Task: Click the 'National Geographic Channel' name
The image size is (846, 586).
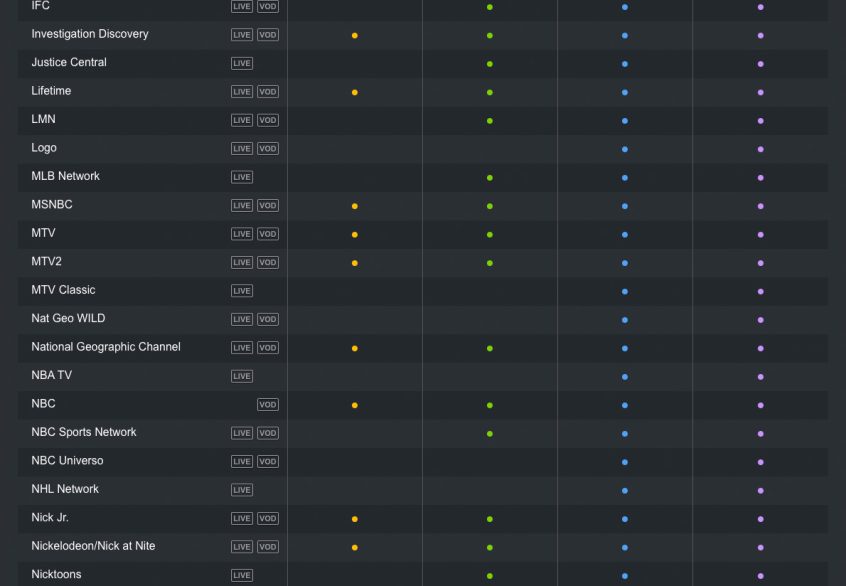Action: coord(106,347)
